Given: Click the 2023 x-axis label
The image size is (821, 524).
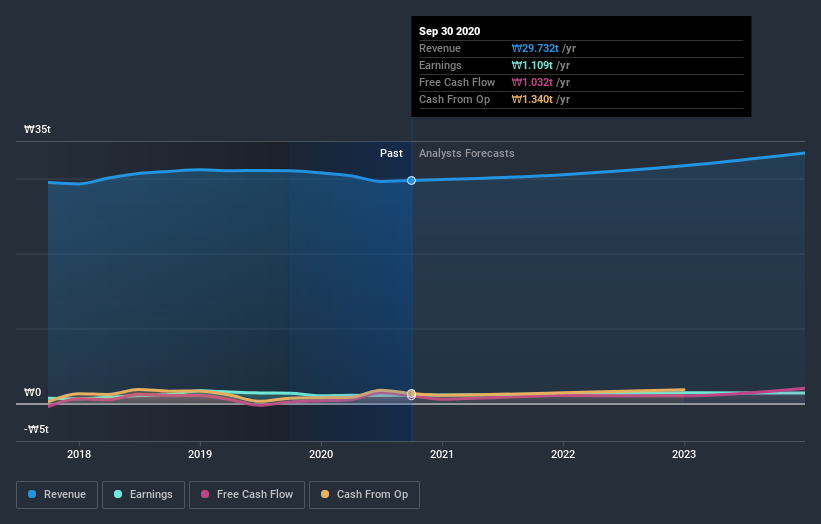Looking at the screenshot, I should [x=684, y=454].
